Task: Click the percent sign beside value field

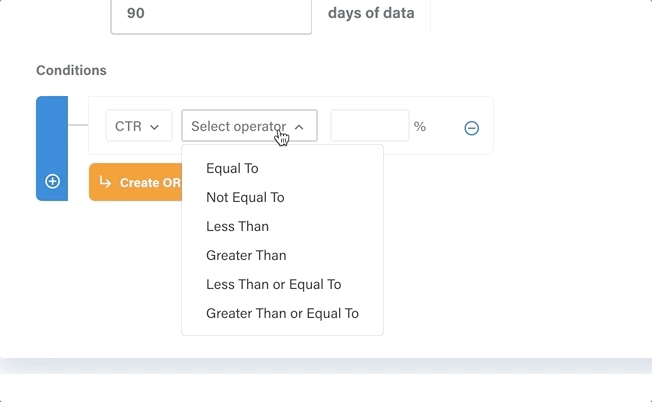Action: [420, 127]
